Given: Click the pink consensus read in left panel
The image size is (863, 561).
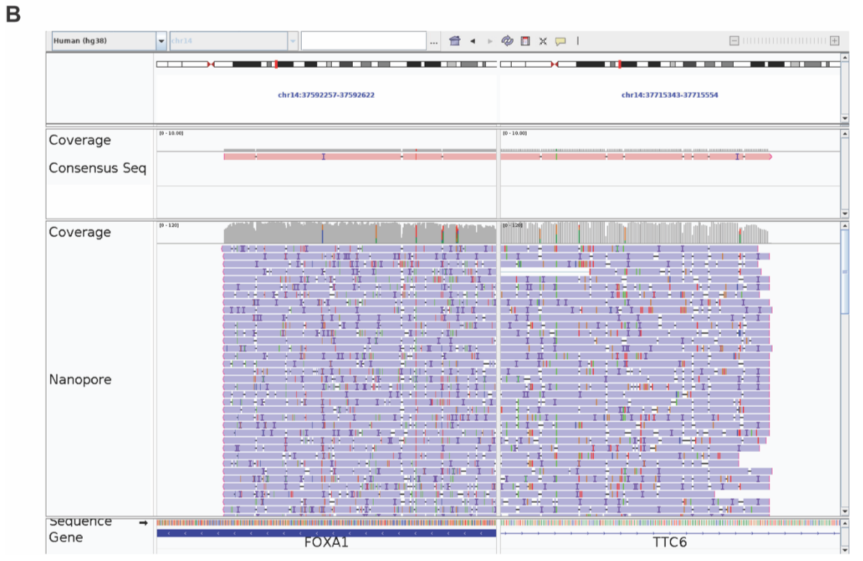Looking at the screenshot, I should coord(360,157).
